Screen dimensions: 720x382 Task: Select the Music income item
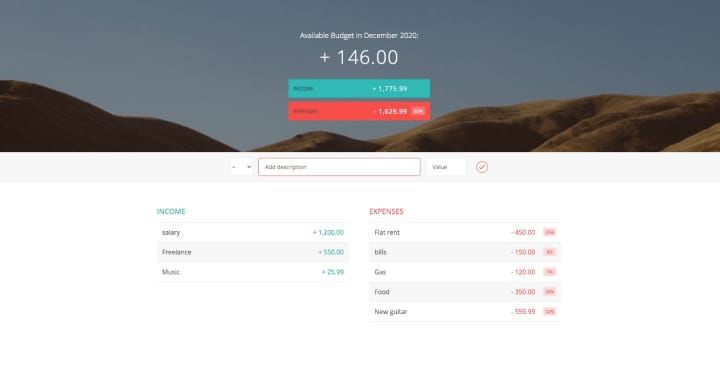253,272
